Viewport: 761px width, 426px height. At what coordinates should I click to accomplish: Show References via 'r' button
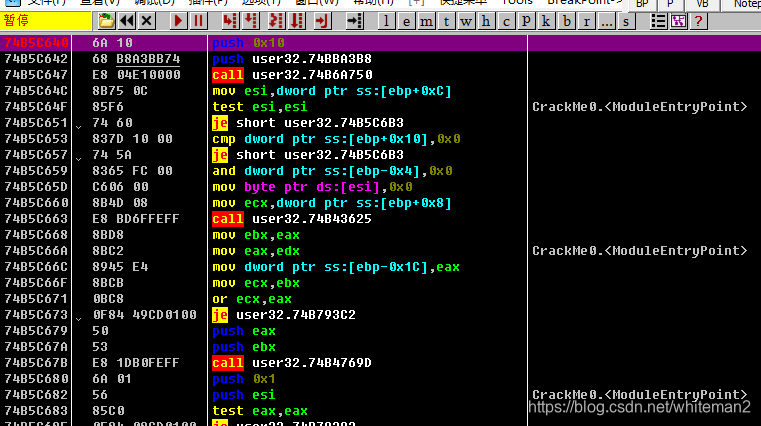point(586,21)
